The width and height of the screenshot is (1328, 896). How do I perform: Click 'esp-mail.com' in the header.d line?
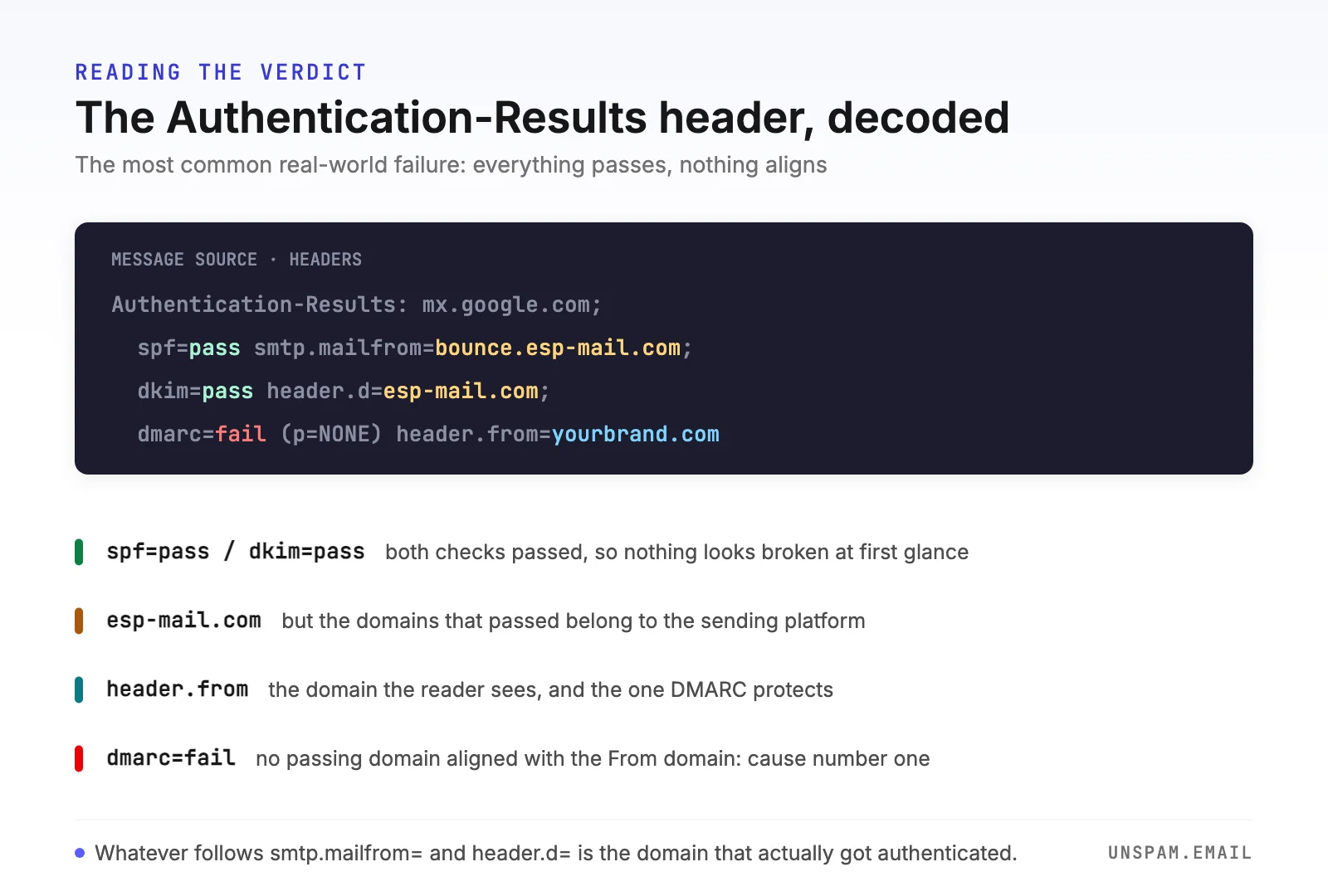pyautogui.click(x=461, y=391)
